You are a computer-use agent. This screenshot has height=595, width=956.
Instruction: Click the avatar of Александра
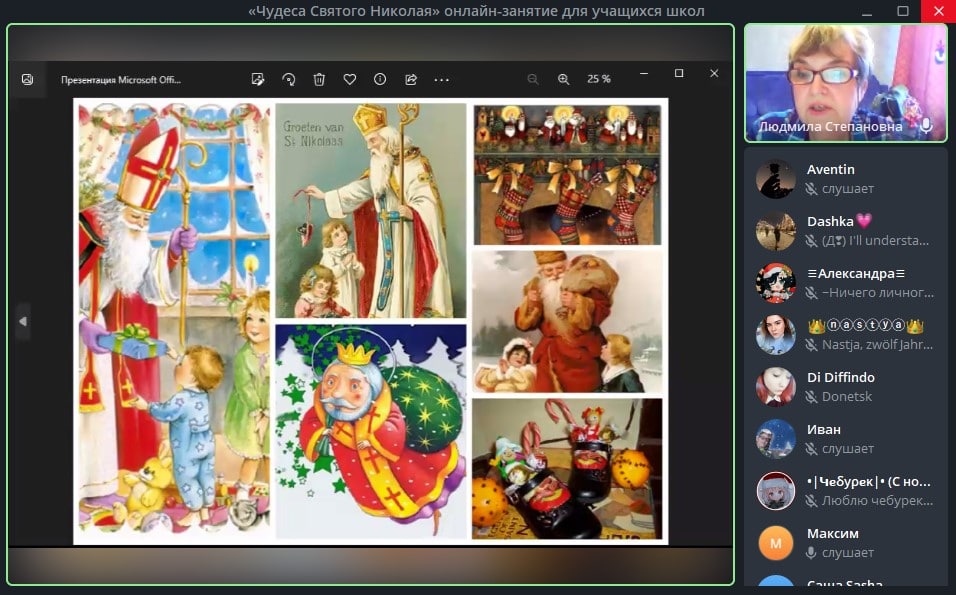click(x=775, y=282)
